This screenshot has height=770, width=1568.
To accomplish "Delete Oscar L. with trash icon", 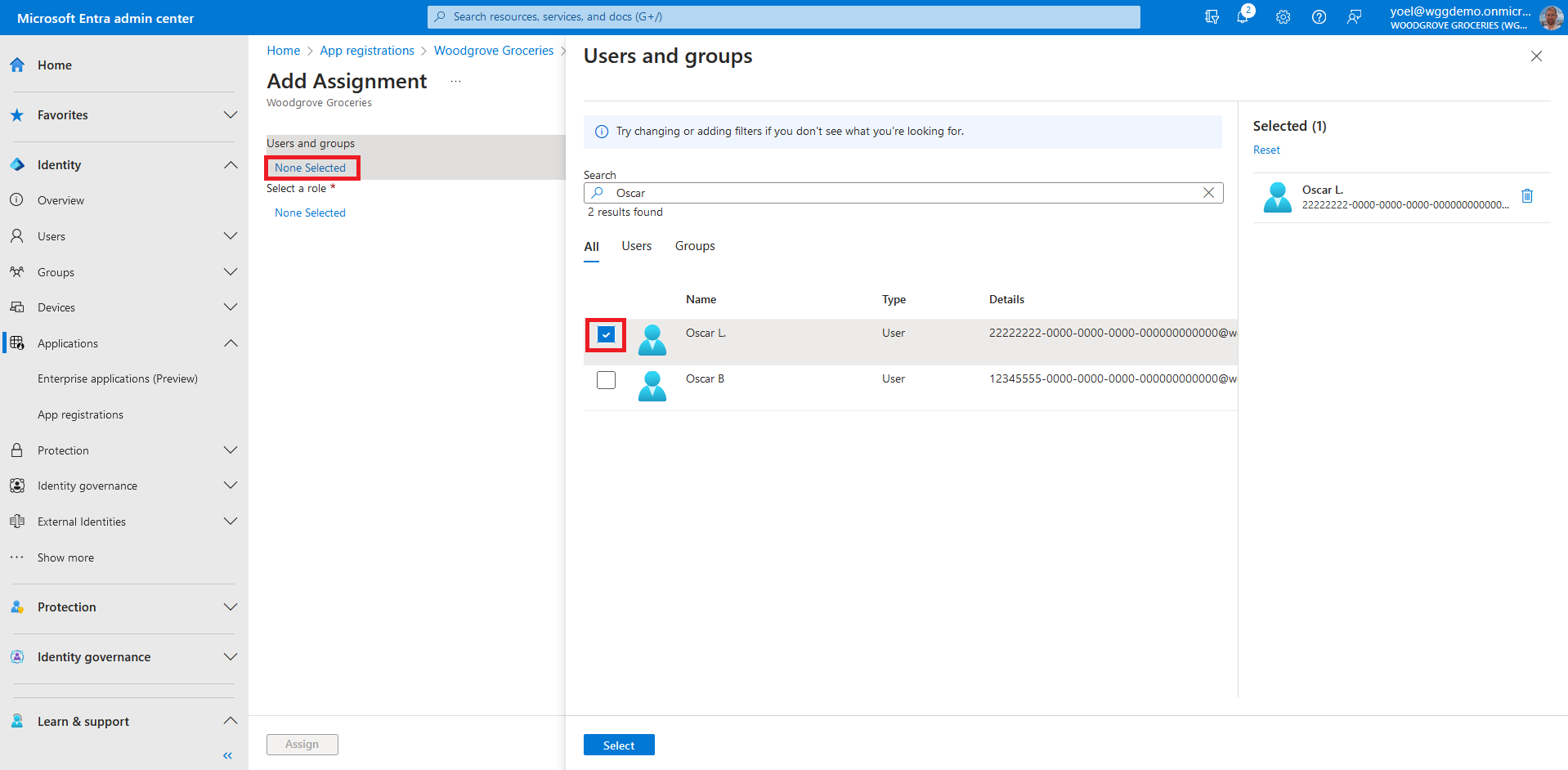I will click(x=1526, y=196).
